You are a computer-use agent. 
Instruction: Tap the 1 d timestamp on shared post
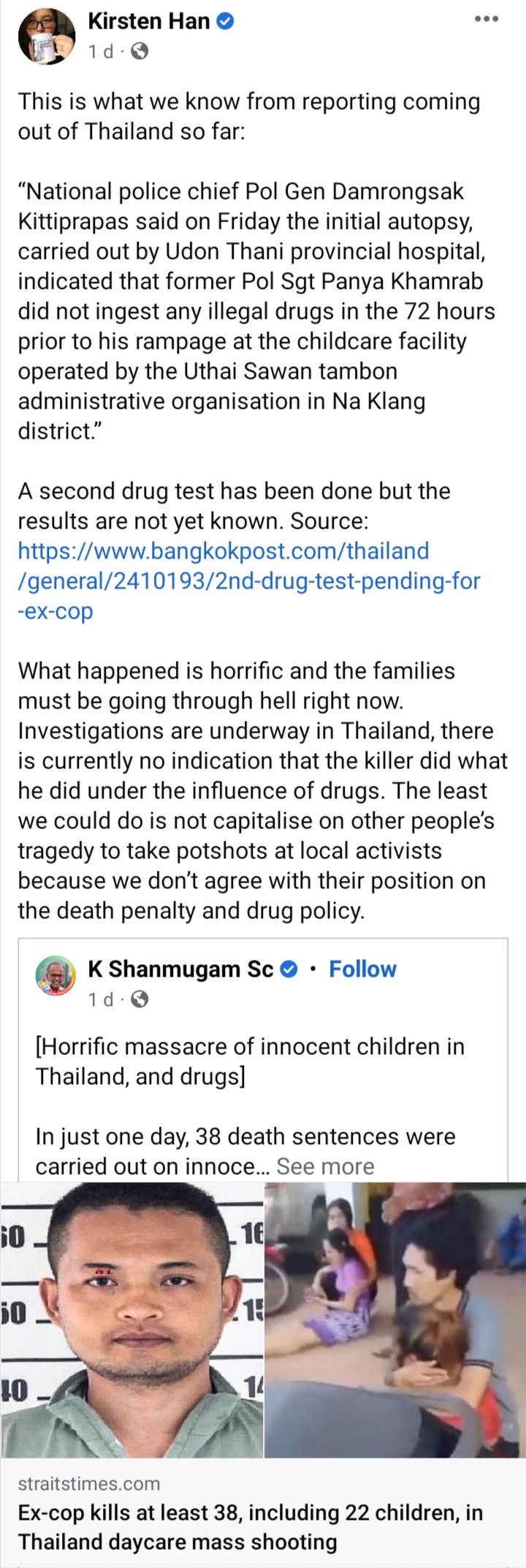click(x=101, y=999)
